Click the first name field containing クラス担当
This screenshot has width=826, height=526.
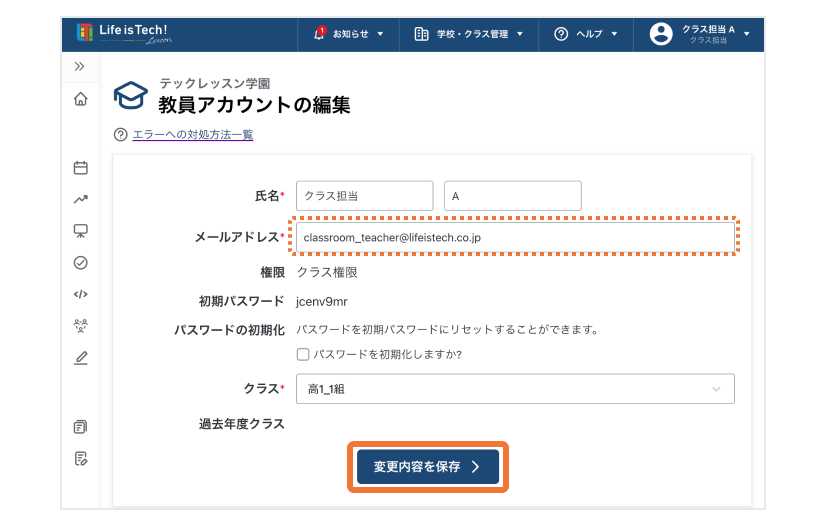(364, 196)
